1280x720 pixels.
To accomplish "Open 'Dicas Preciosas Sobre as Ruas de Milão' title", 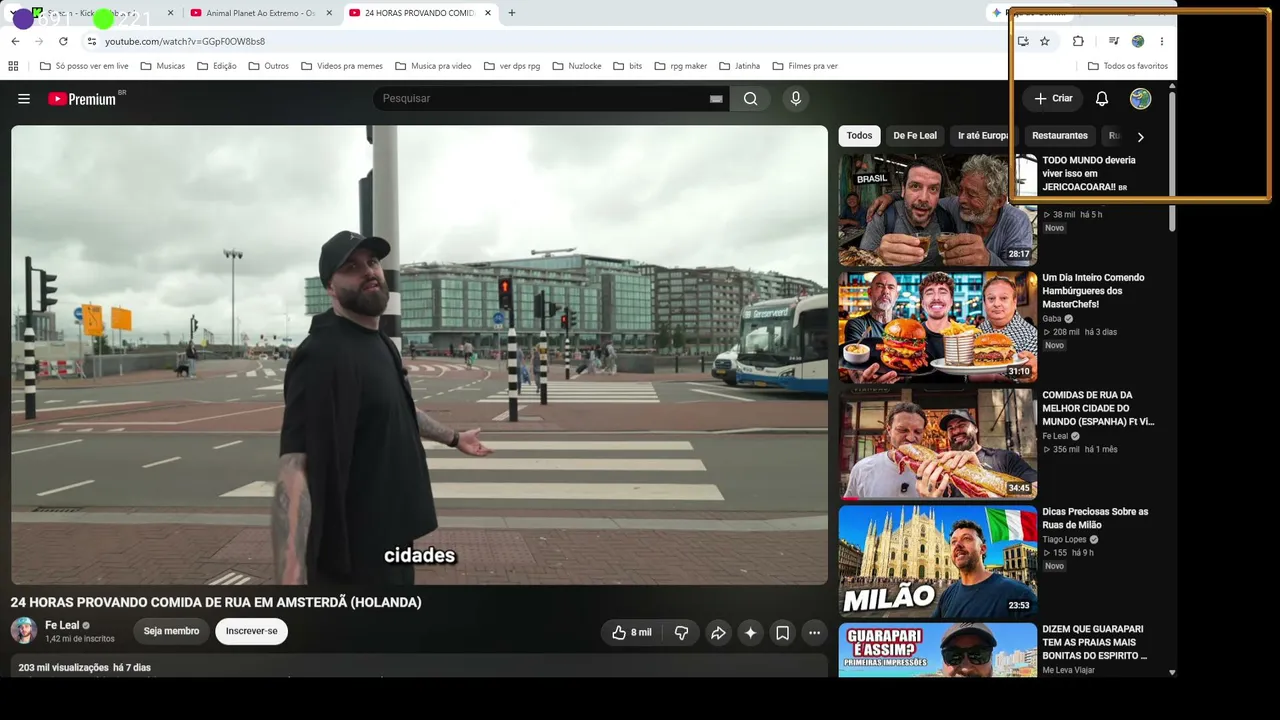I will point(1095,518).
